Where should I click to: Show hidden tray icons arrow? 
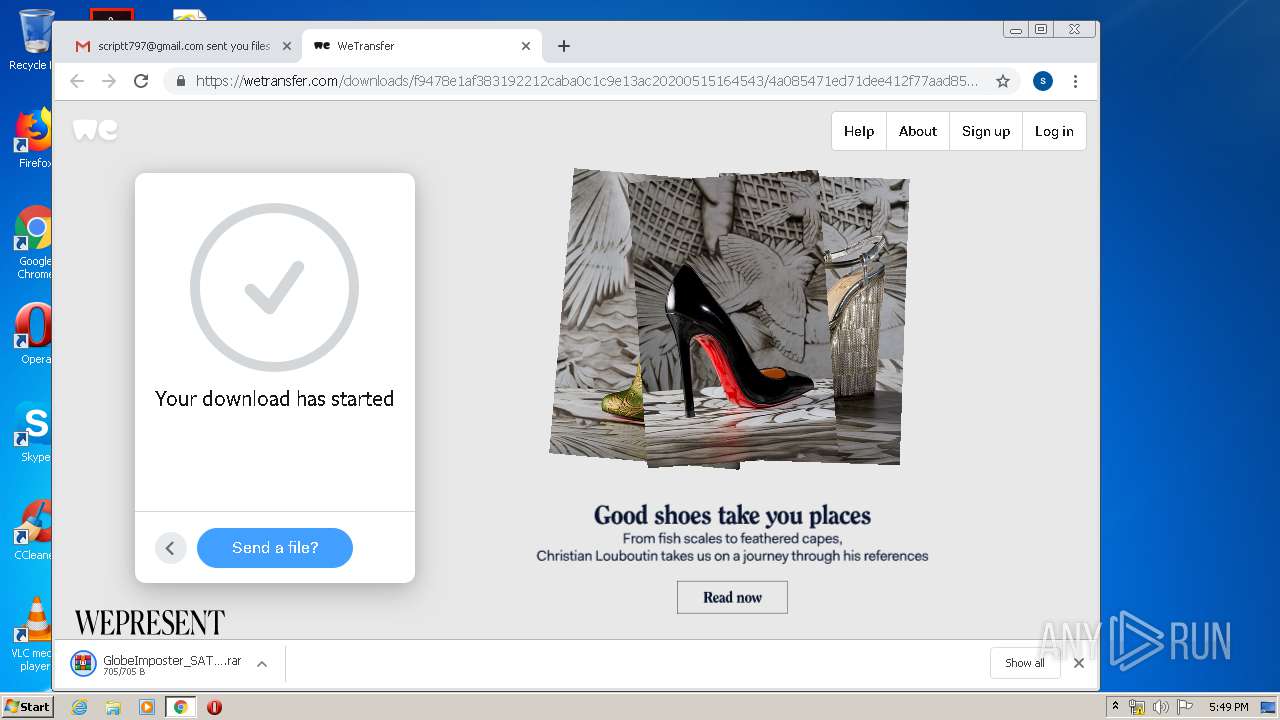[1115, 707]
